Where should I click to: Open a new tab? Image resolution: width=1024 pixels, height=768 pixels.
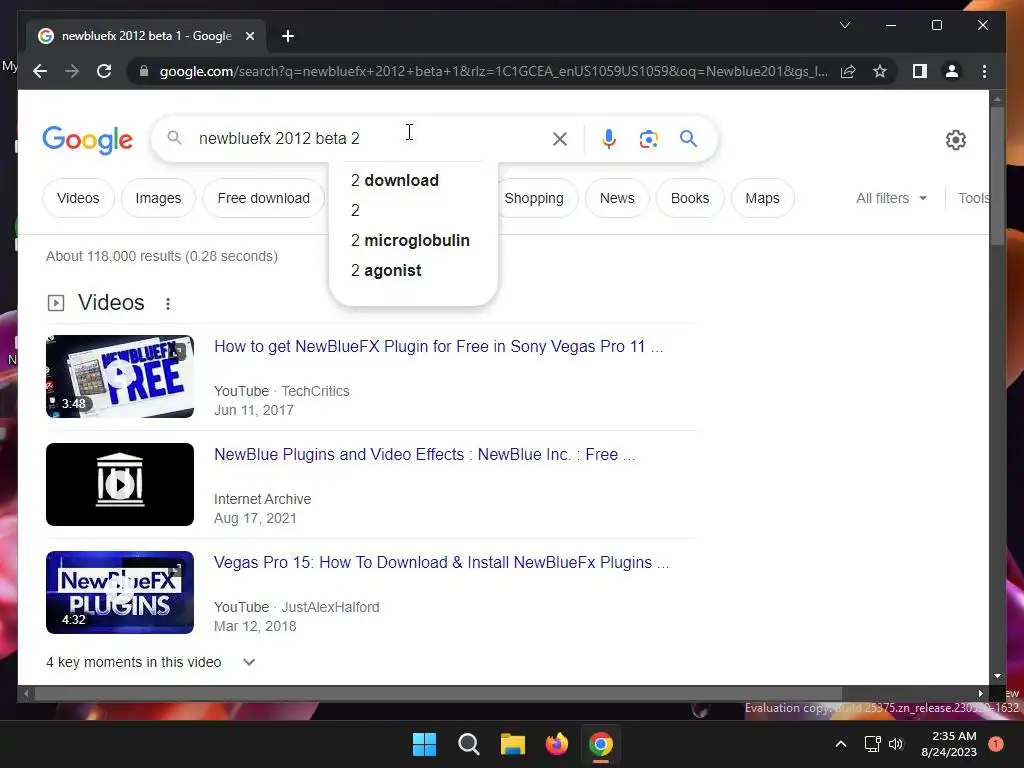coord(288,36)
